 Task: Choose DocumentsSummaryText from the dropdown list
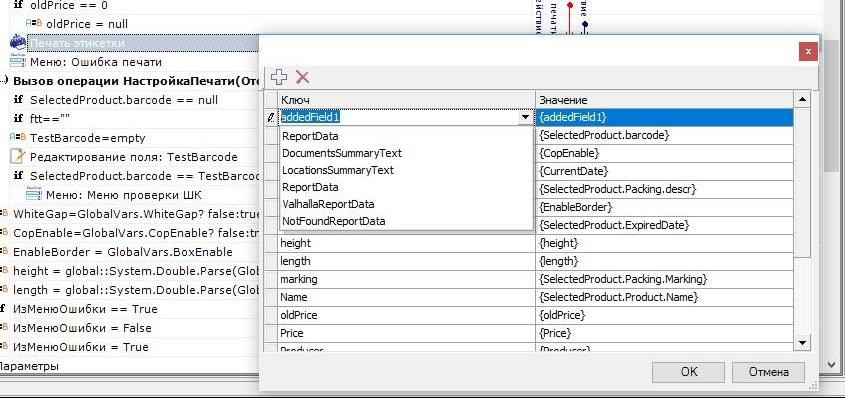pos(342,153)
